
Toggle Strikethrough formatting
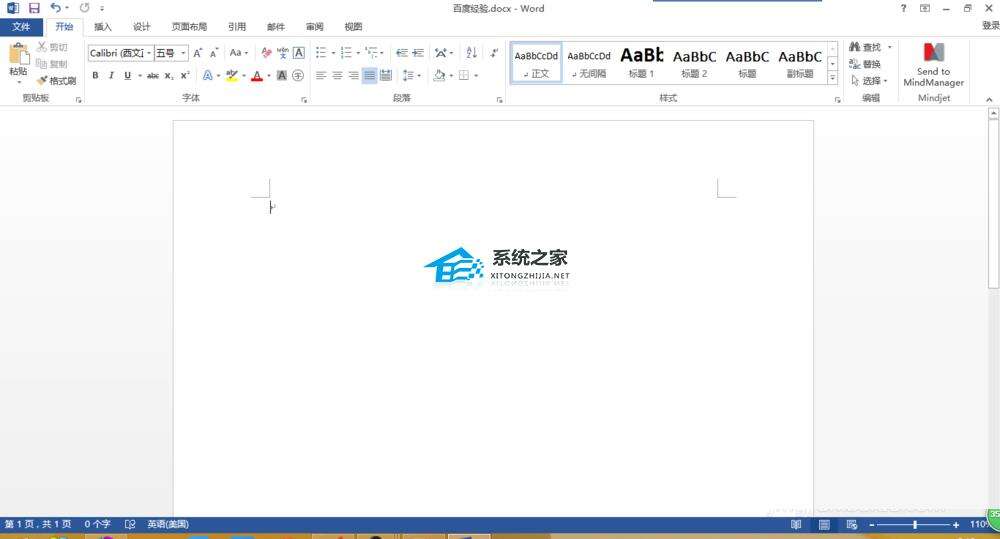click(x=152, y=75)
